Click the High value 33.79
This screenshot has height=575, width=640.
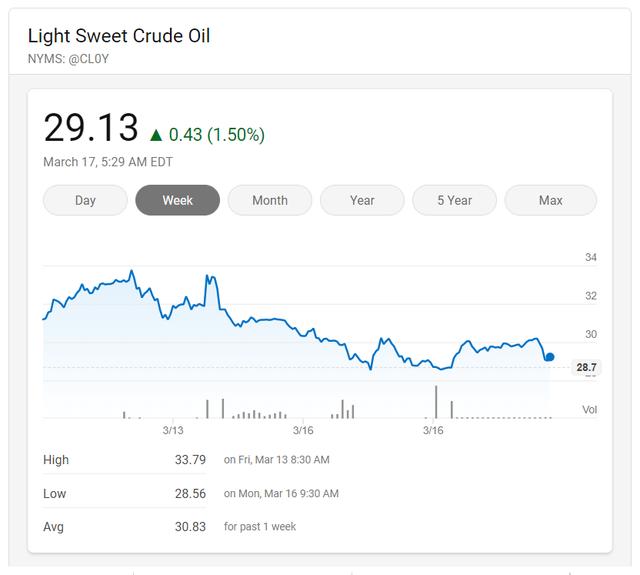tap(190, 460)
